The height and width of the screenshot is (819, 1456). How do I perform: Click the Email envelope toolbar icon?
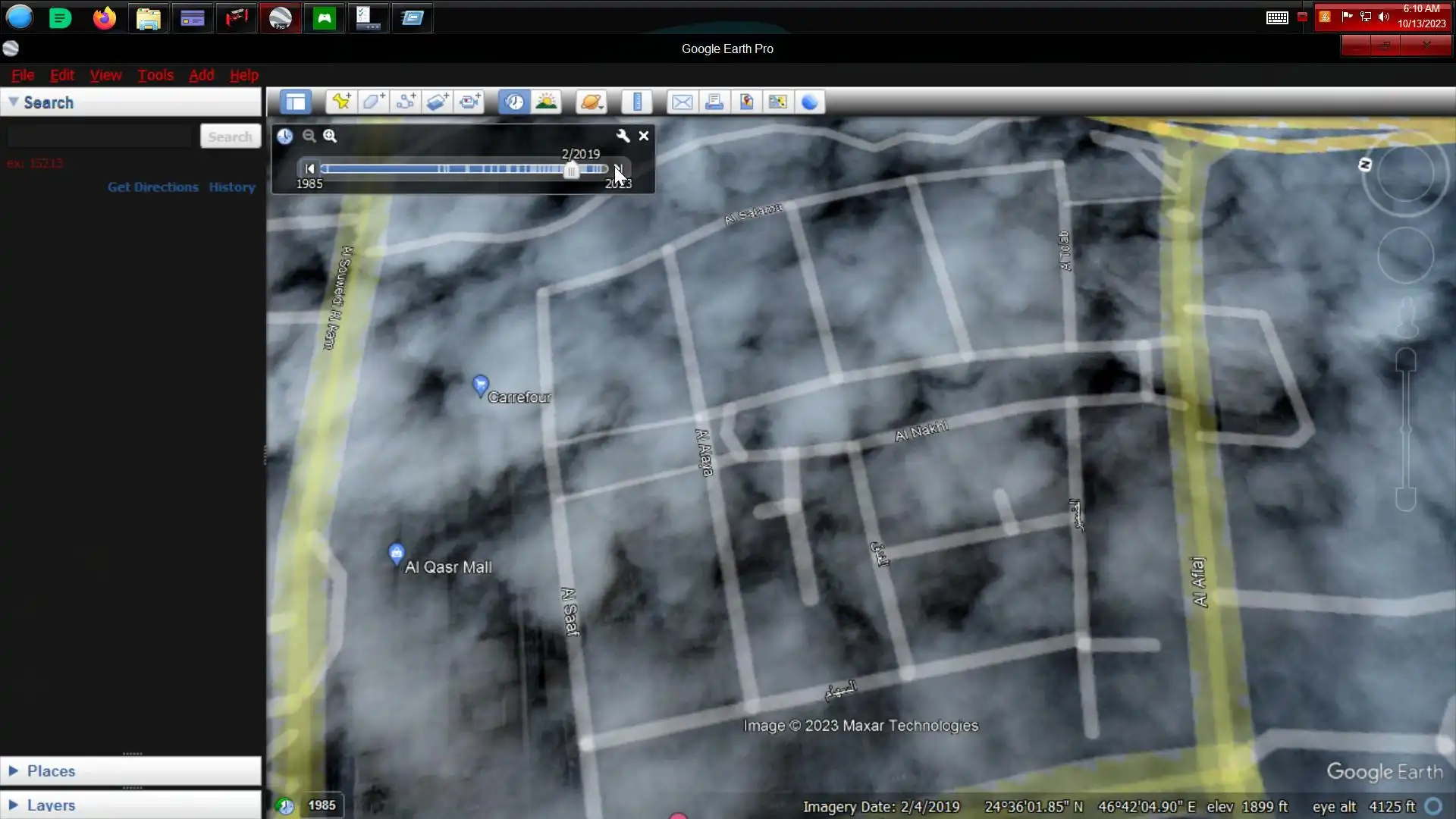[x=682, y=102]
